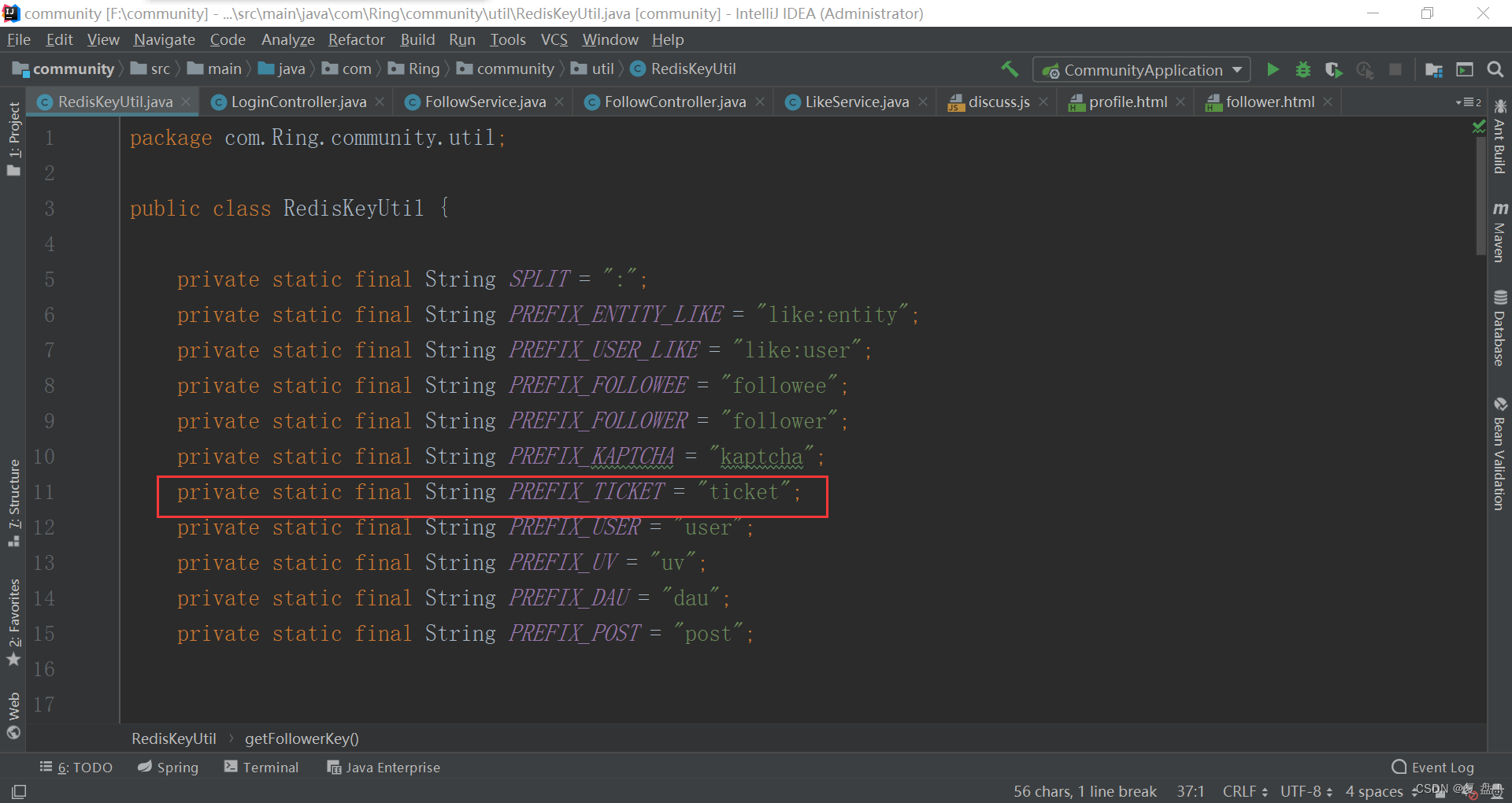This screenshot has width=1512, height=803.
Task: Open the Structure tool window
Action: 14,502
